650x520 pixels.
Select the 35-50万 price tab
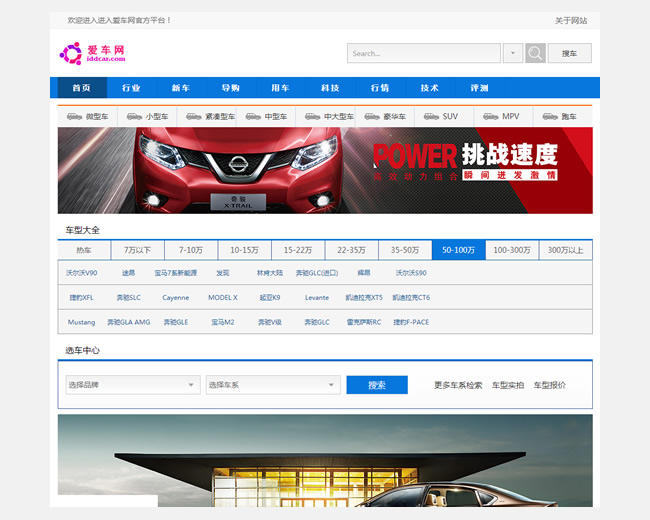pos(405,250)
